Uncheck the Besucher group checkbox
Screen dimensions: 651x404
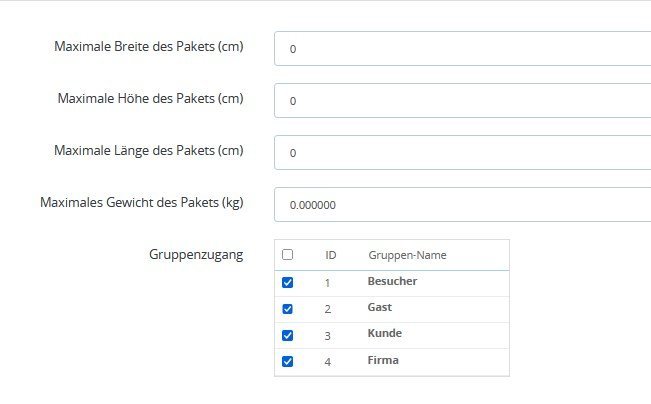[288, 282]
